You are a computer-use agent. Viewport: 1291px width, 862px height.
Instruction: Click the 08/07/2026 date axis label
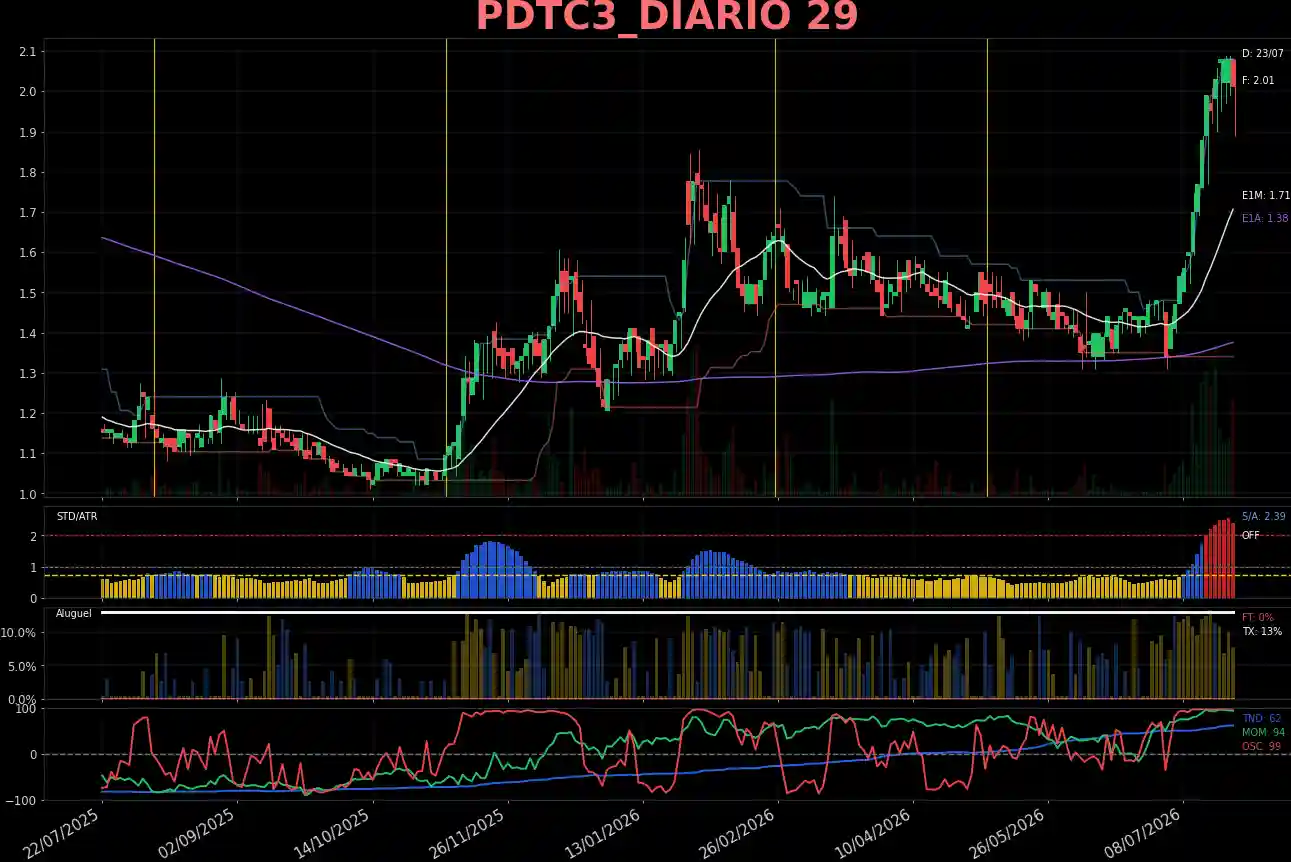coord(1143,833)
